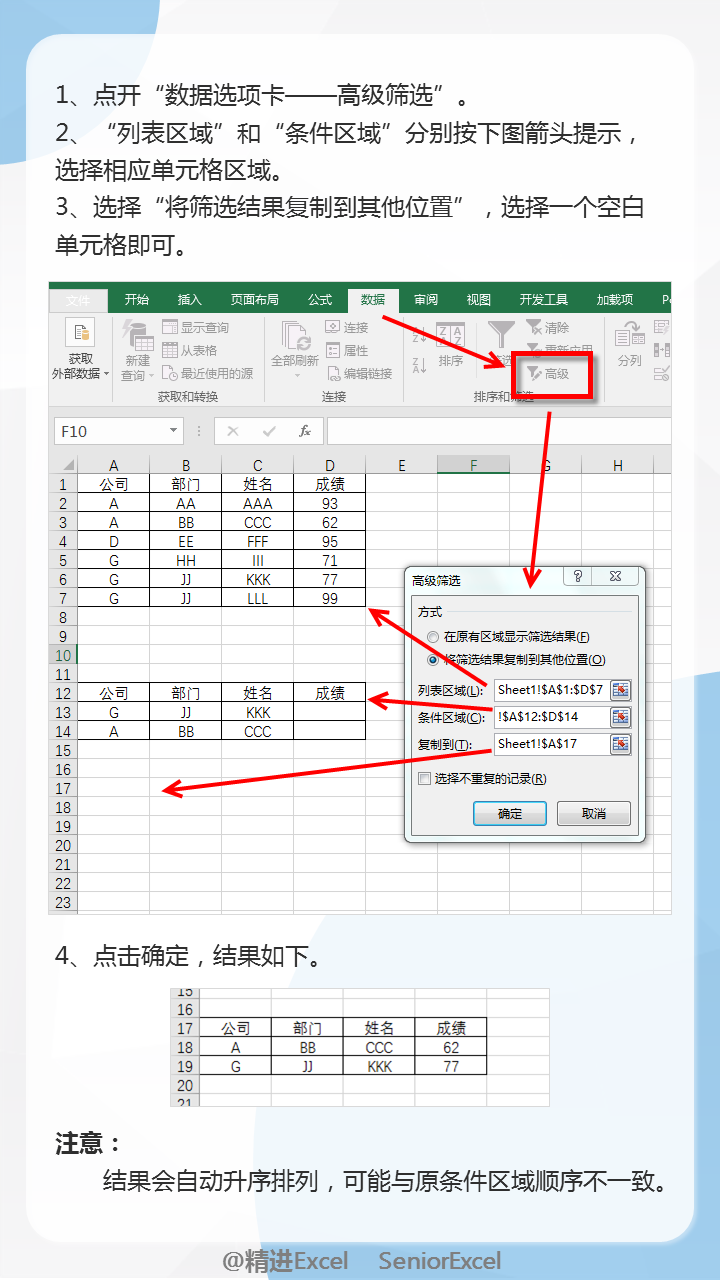Click the 分列 text-to-columns icon
Screen dimensions: 720x1280
click(x=630, y=335)
